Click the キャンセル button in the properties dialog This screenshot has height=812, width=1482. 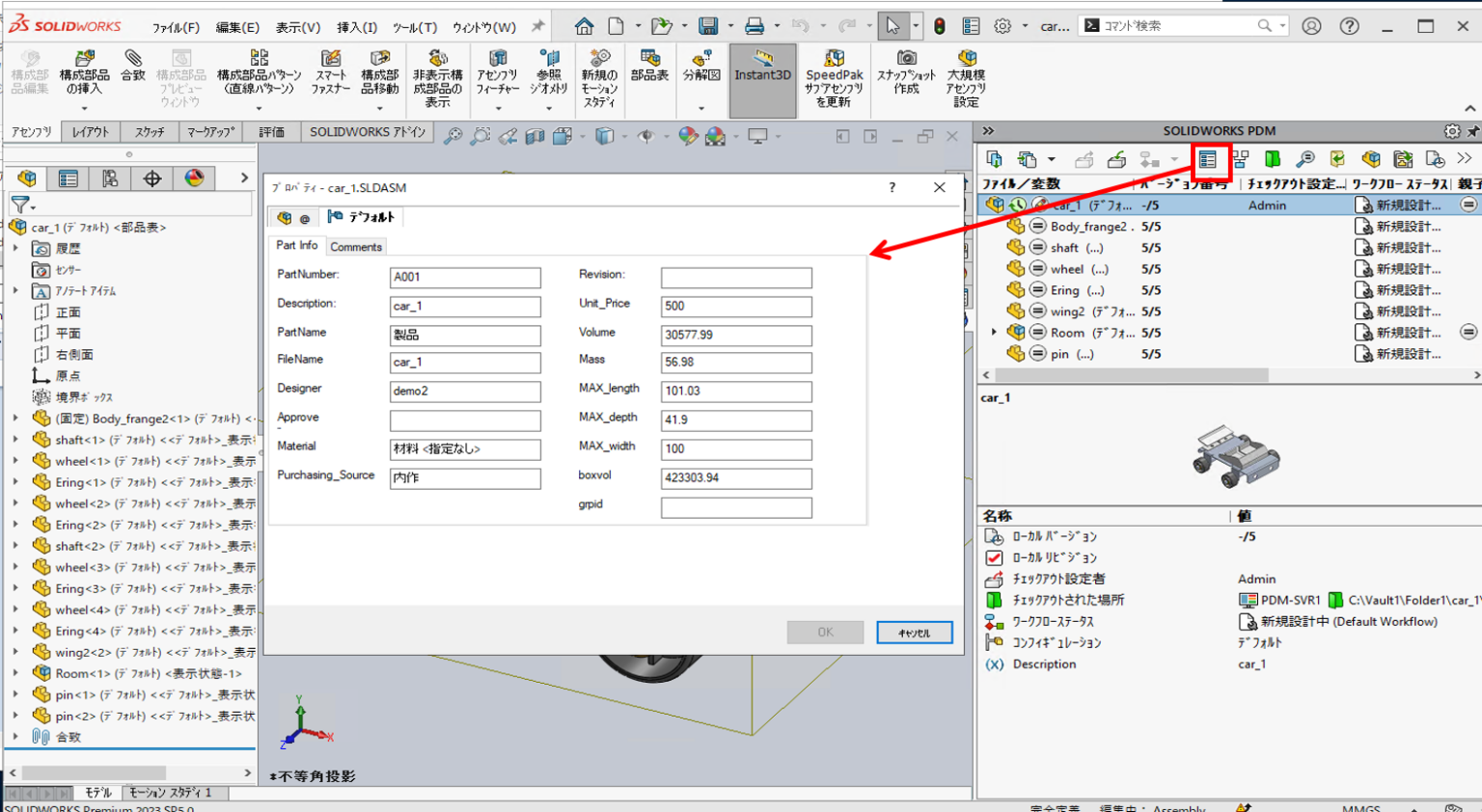tap(913, 632)
